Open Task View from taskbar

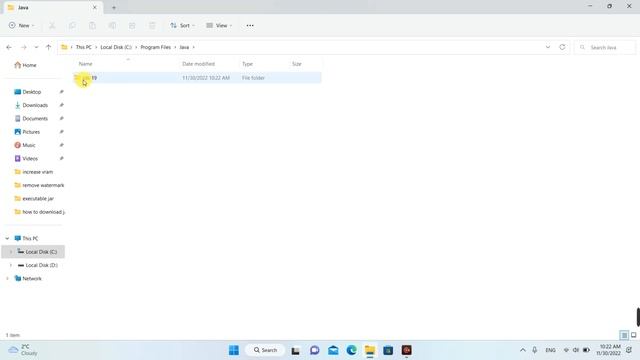coord(296,350)
